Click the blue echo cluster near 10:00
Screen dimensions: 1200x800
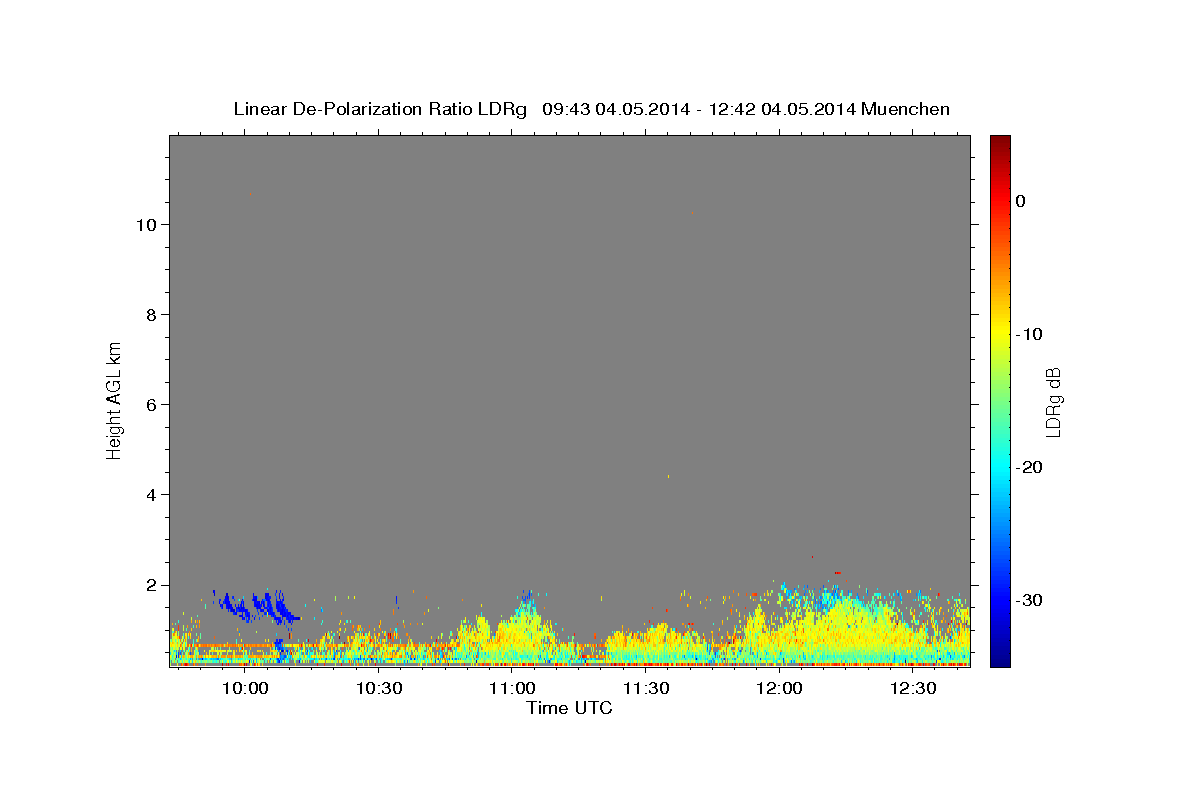tap(258, 605)
